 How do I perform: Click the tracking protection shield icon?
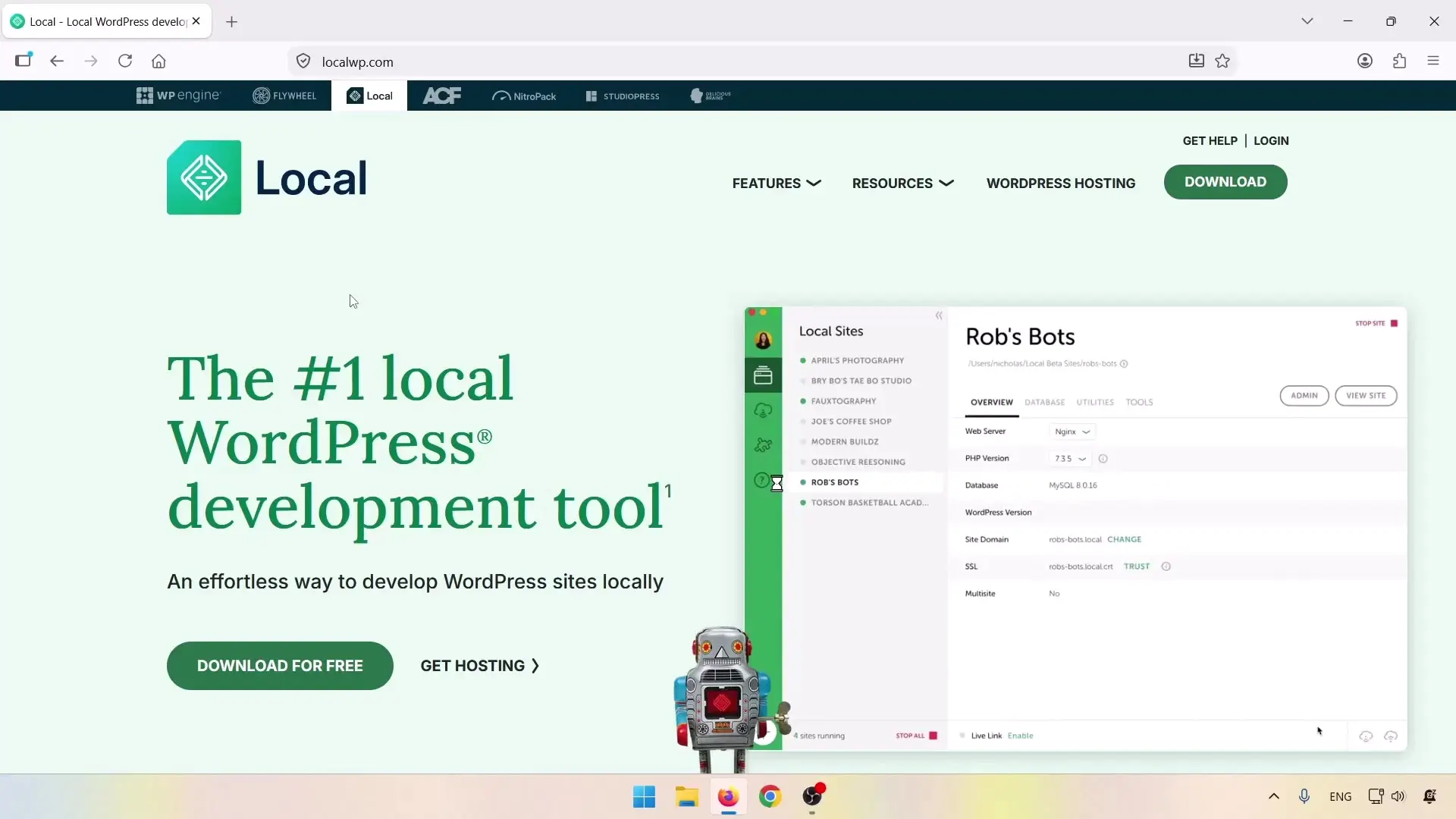tap(303, 61)
